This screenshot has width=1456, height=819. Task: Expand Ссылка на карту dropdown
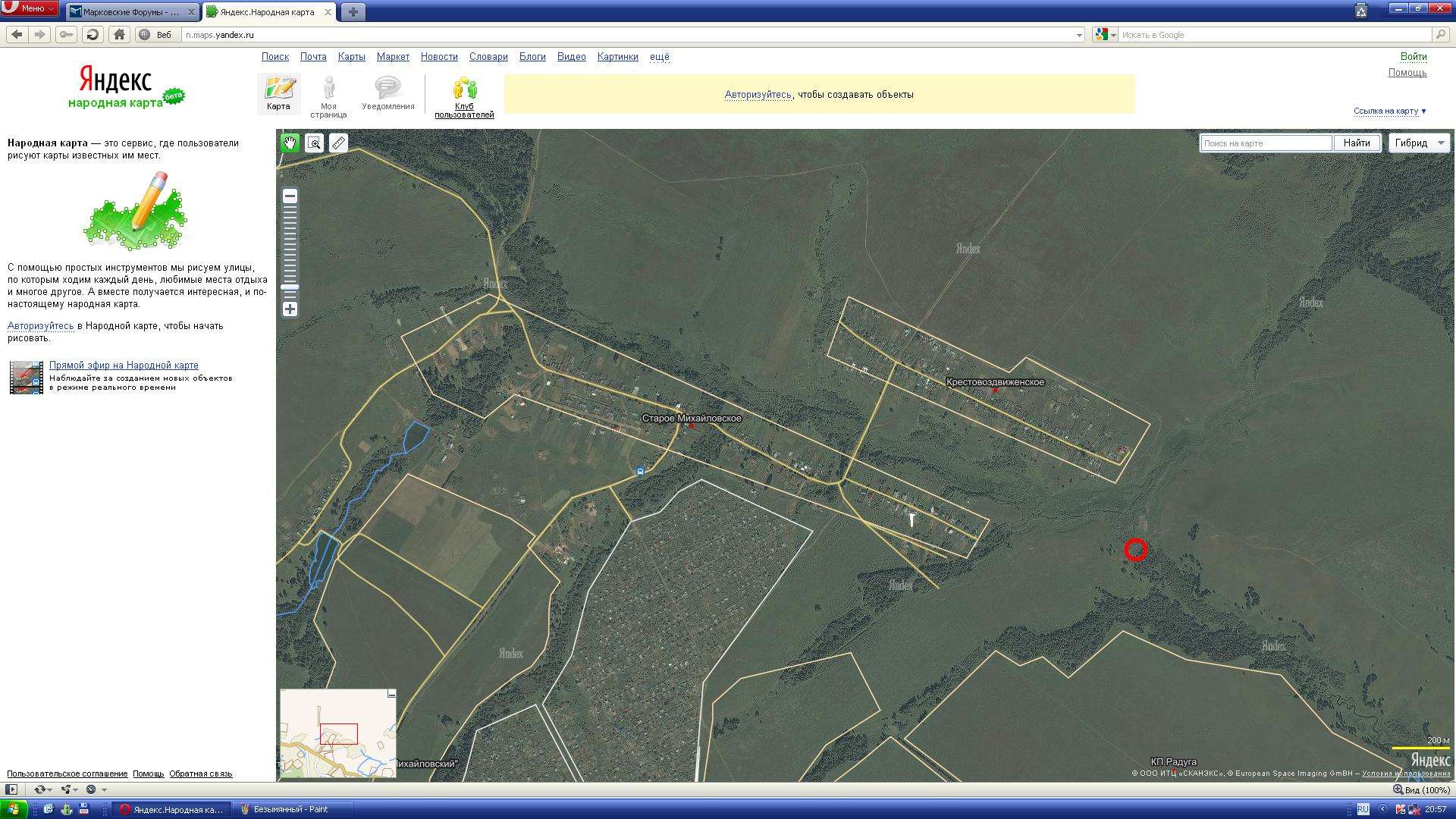[x=1389, y=111]
